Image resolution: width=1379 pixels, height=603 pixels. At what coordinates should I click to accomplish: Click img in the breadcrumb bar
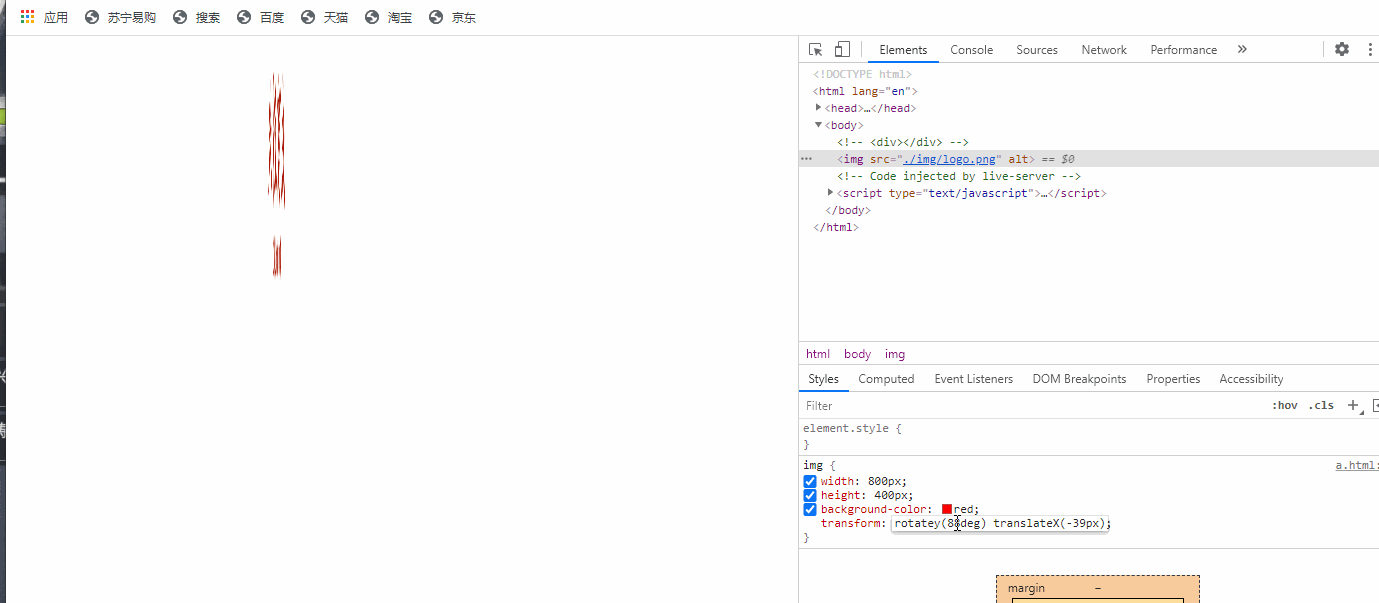(895, 354)
